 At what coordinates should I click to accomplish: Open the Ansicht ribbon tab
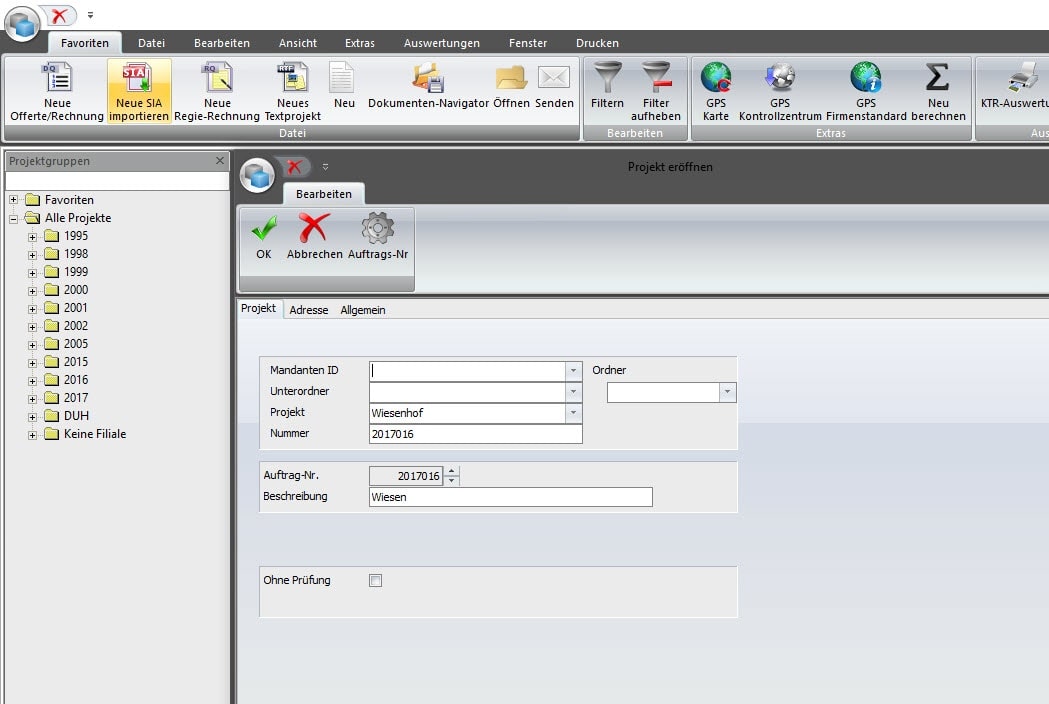point(298,43)
